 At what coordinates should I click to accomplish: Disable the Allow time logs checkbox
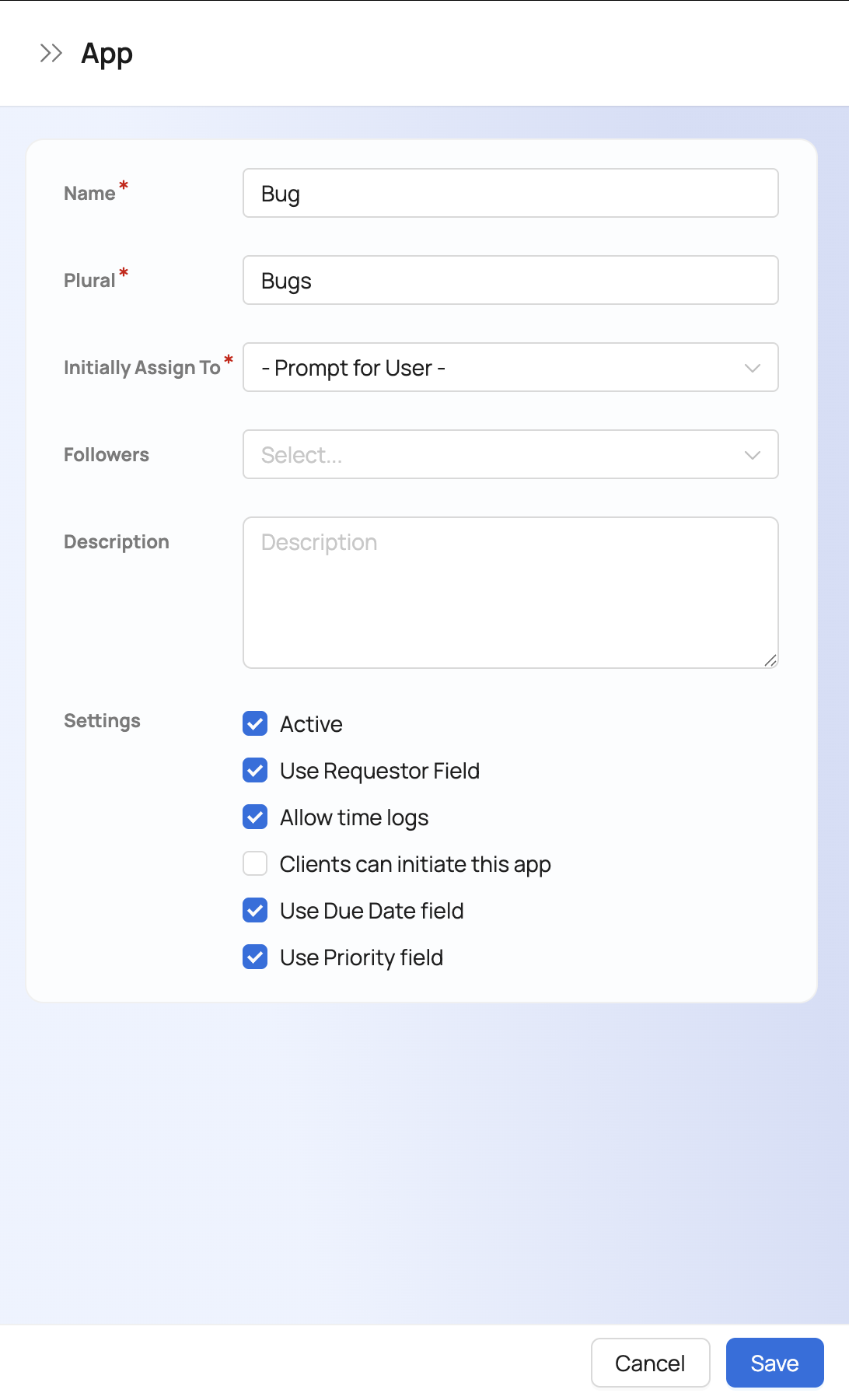[x=255, y=817]
